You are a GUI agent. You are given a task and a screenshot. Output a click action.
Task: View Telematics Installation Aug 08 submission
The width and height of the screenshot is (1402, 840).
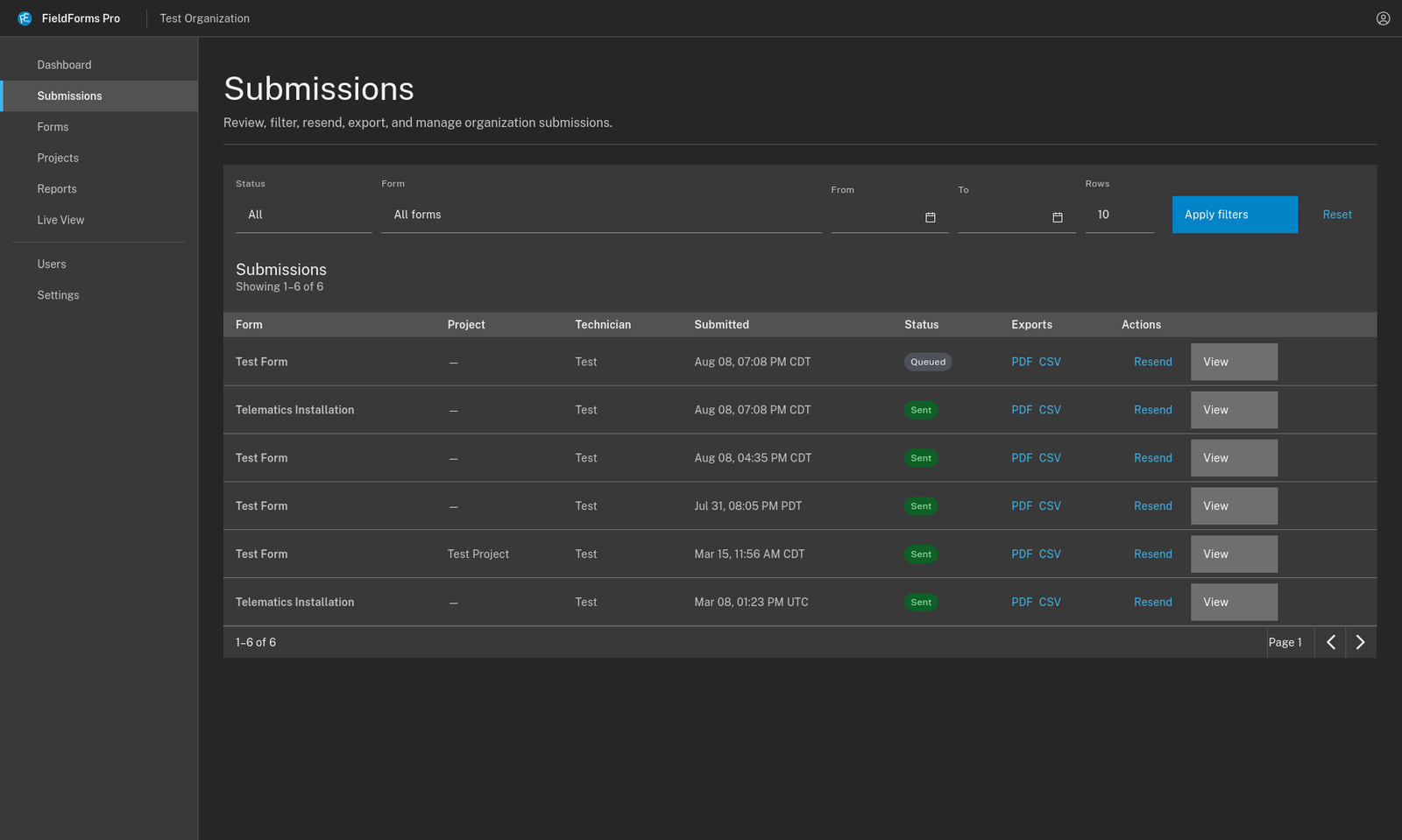click(1234, 410)
